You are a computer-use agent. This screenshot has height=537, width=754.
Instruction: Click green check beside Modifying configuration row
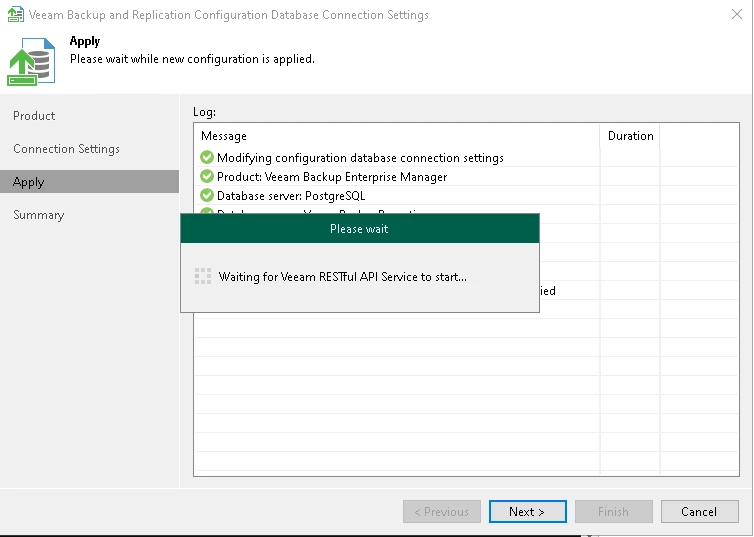pyautogui.click(x=207, y=157)
